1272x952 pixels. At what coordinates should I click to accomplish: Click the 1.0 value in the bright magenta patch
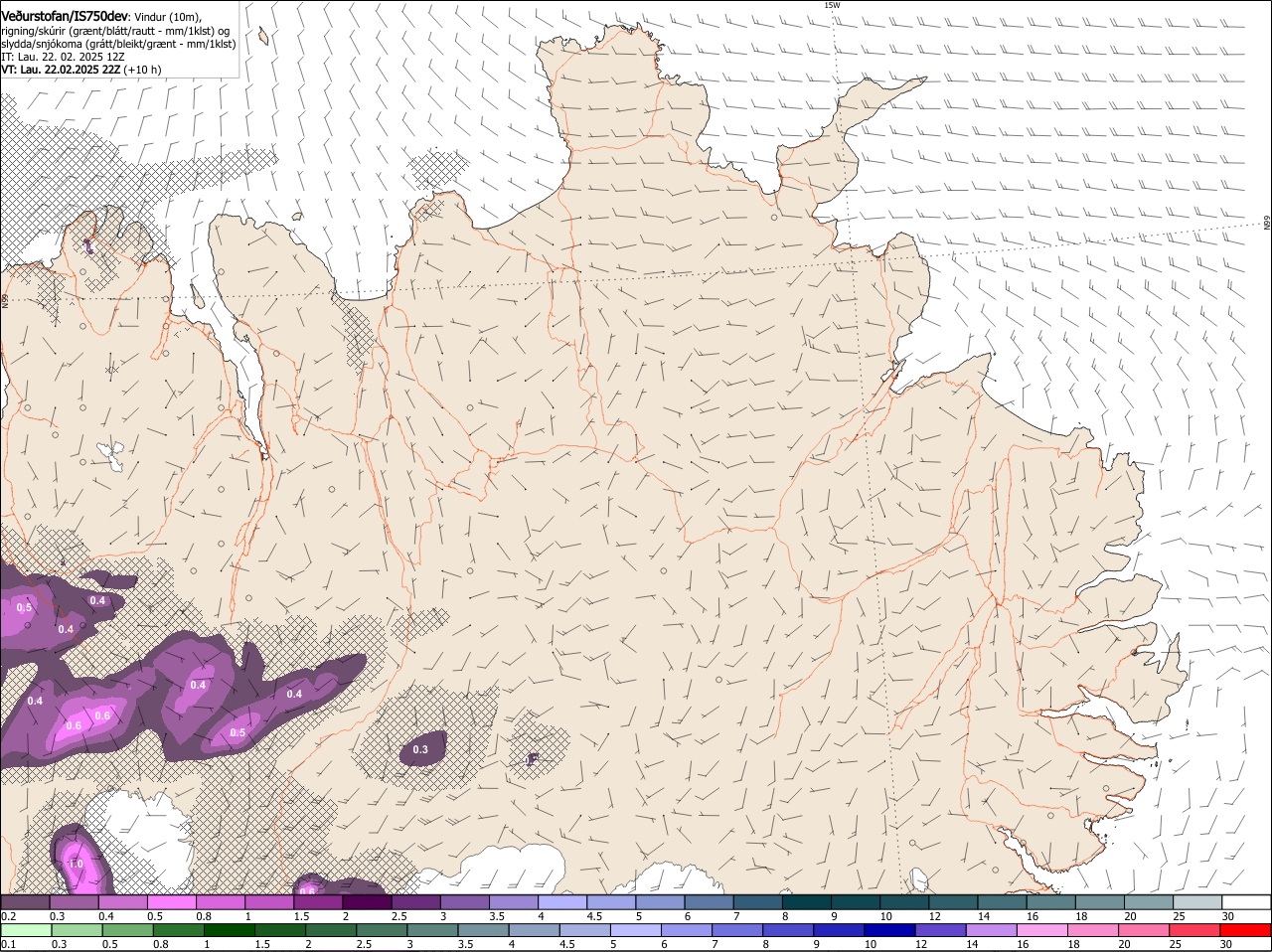[x=76, y=864]
